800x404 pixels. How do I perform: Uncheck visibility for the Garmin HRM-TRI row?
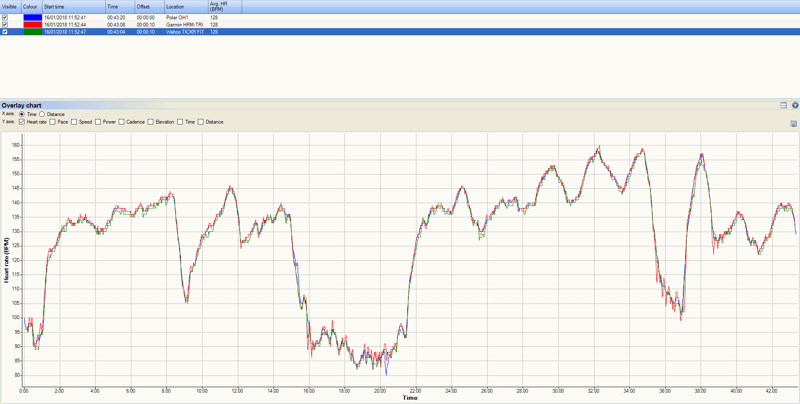5,24
